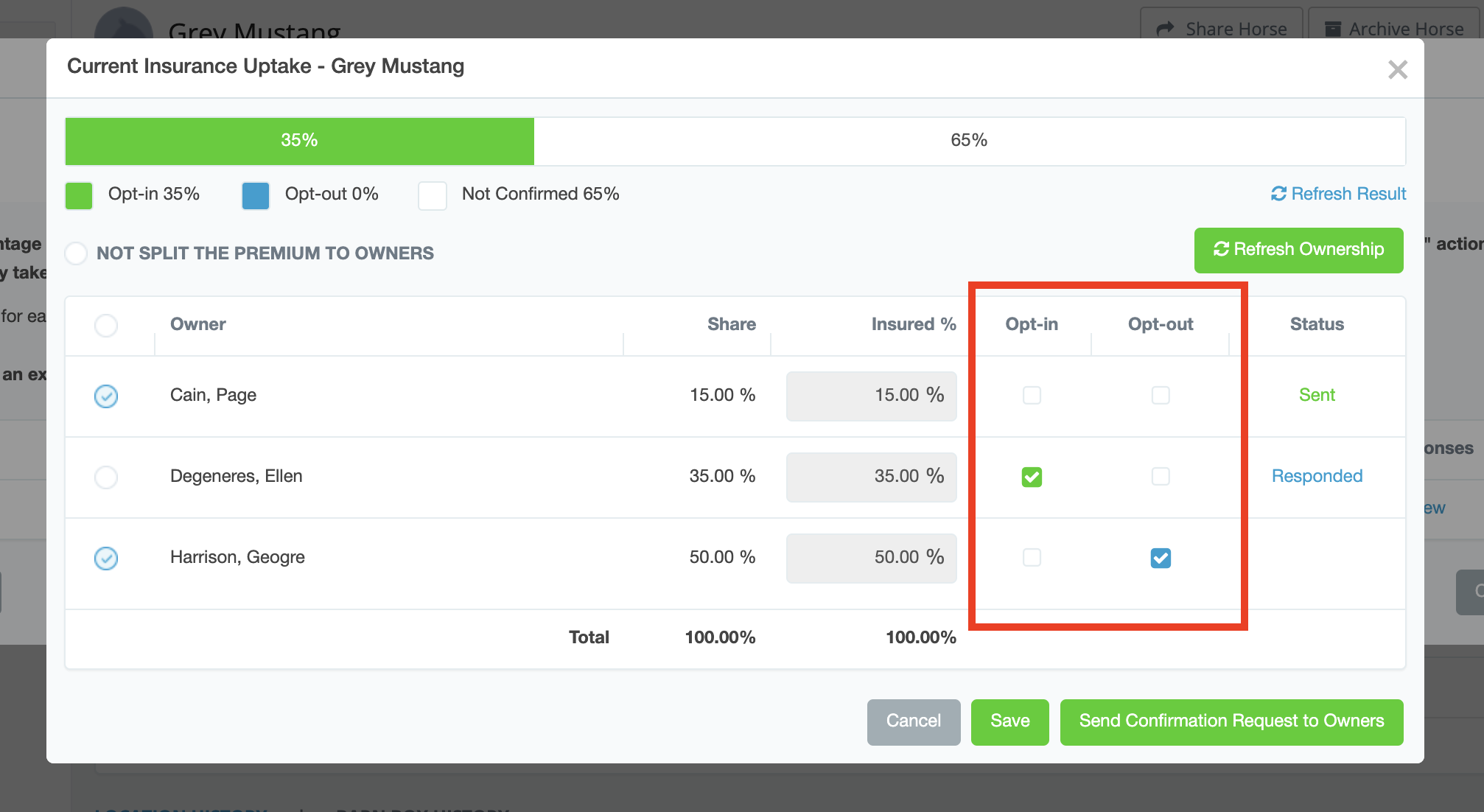Check Opt-in for Cain, Page

click(x=1032, y=396)
